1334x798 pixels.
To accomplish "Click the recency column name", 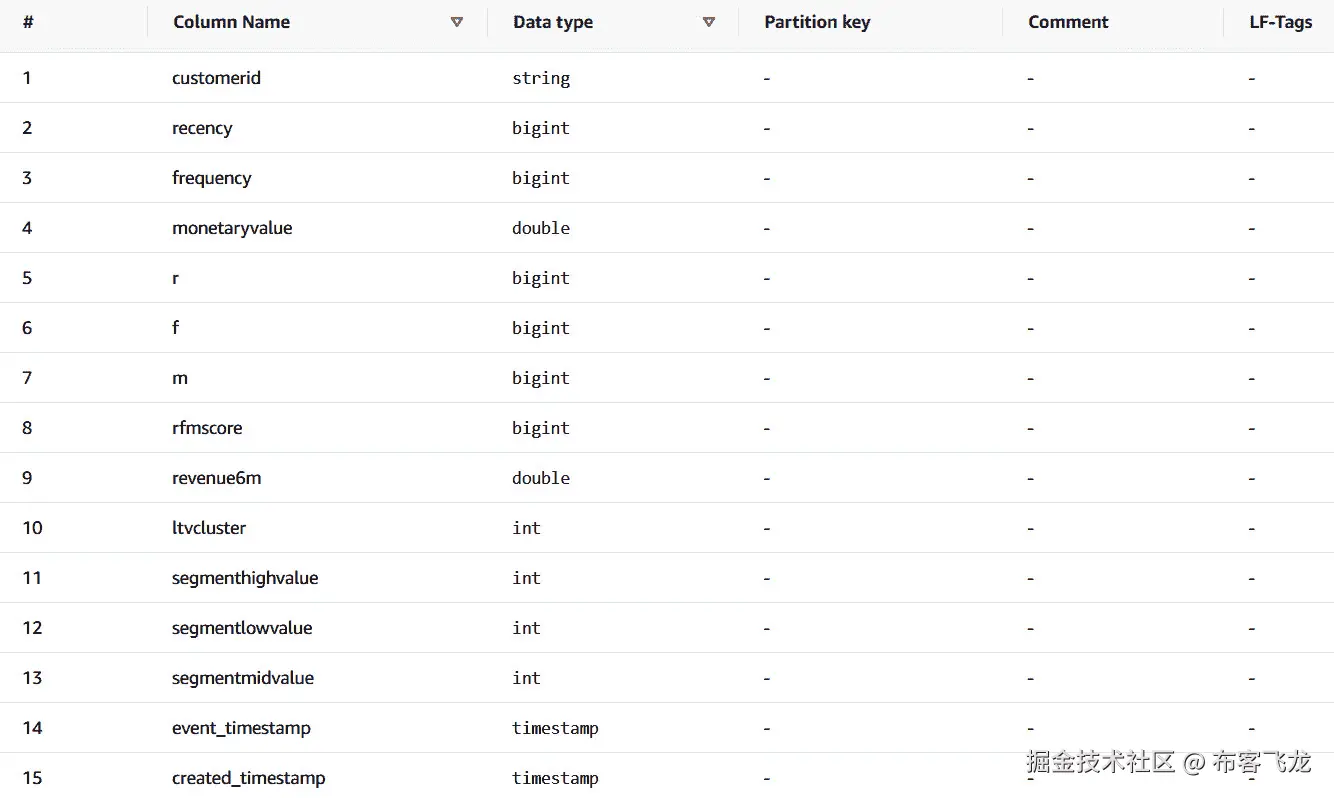I will [202, 128].
